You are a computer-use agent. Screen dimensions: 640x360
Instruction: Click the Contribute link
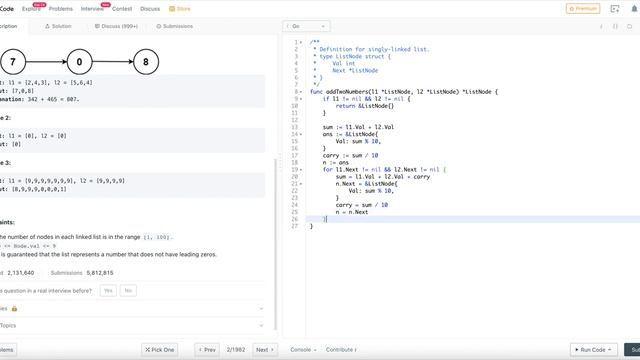coord(341,350)
